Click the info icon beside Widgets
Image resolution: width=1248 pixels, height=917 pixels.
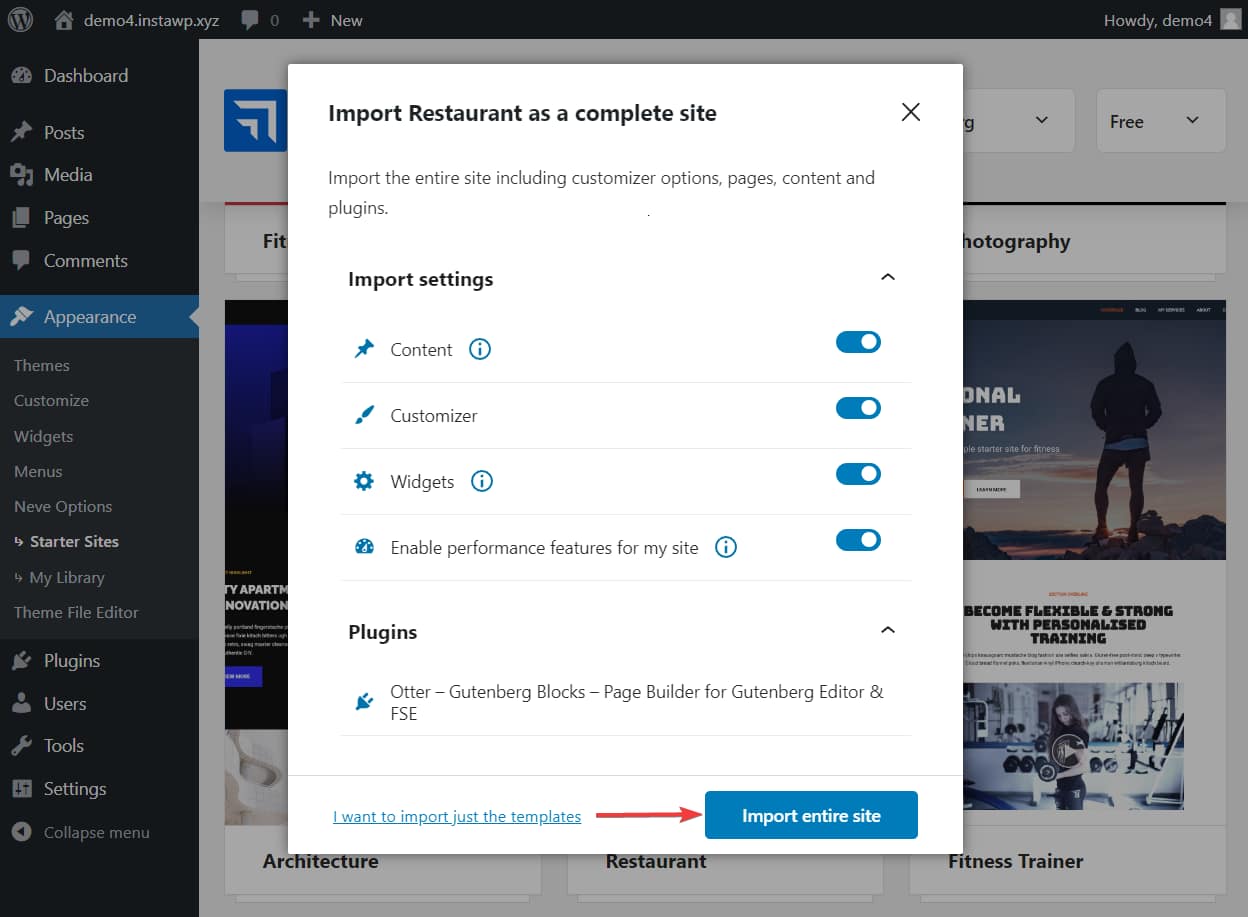pyautogui.click(x=482, y=481)
